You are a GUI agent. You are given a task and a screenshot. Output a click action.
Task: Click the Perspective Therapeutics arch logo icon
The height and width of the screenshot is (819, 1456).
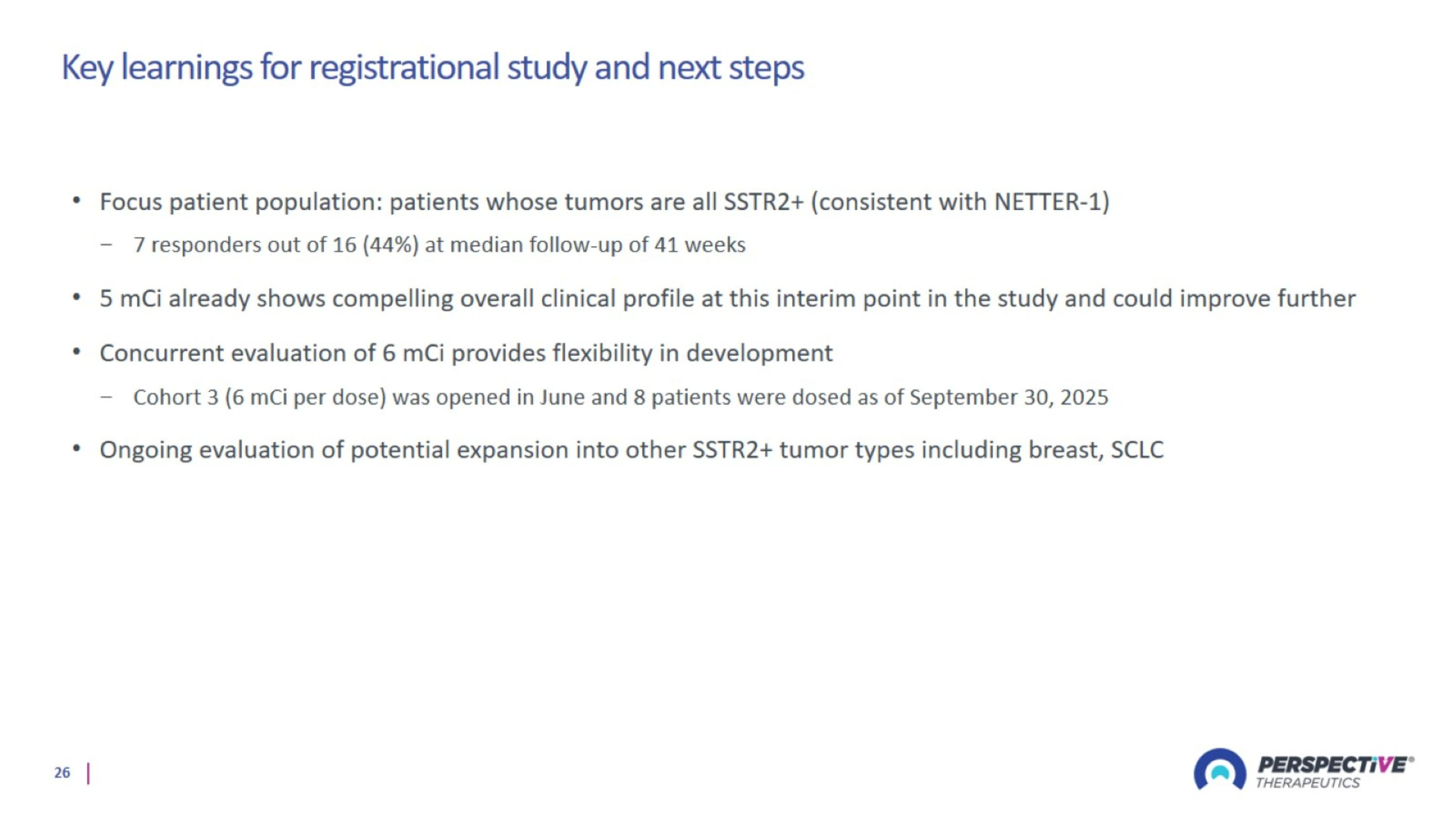1219,770
